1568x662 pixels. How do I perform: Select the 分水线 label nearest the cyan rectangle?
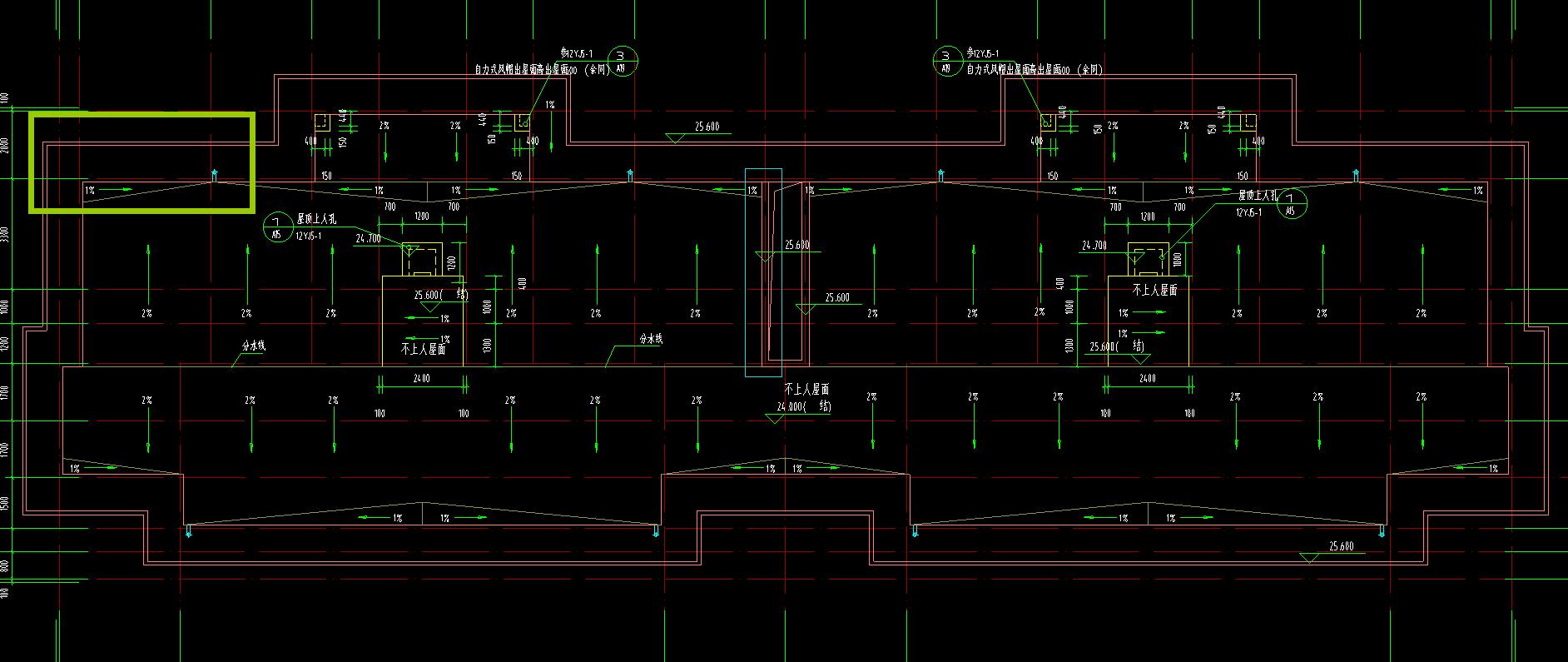(x=651, y=339)
